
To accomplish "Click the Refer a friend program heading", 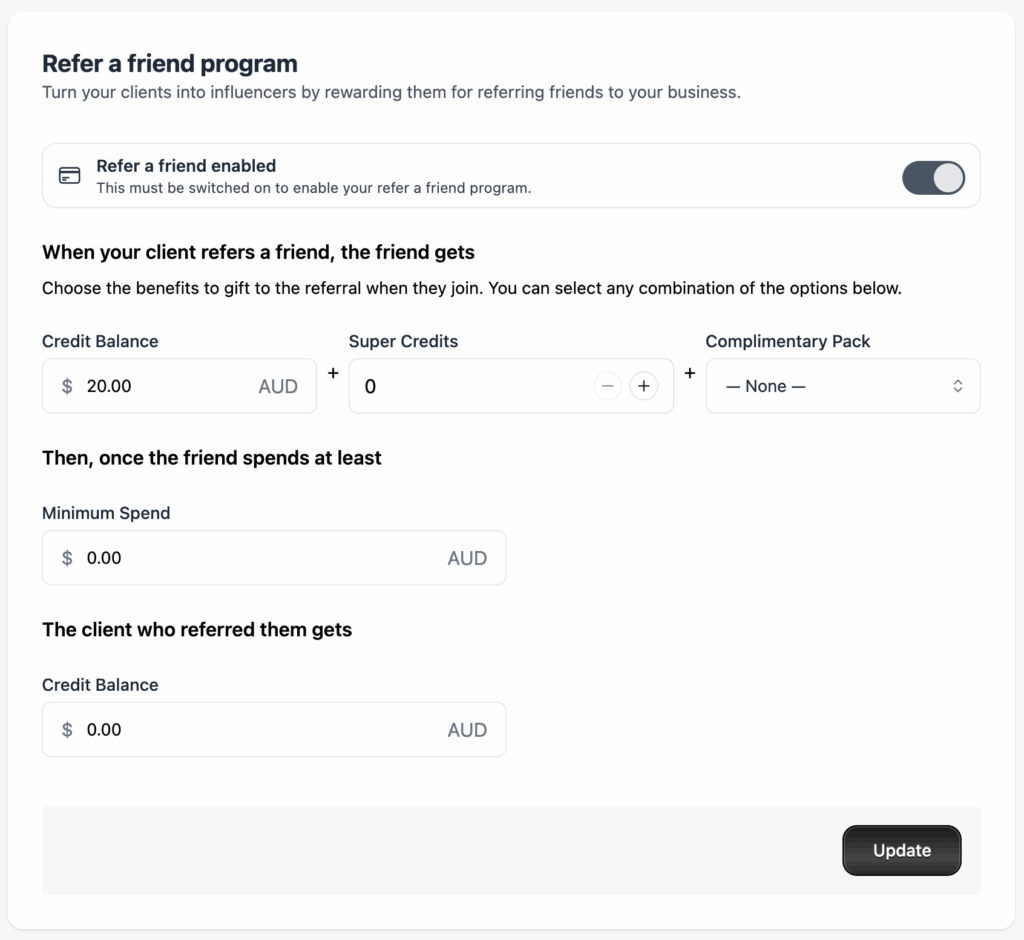I will click(170, 64).
